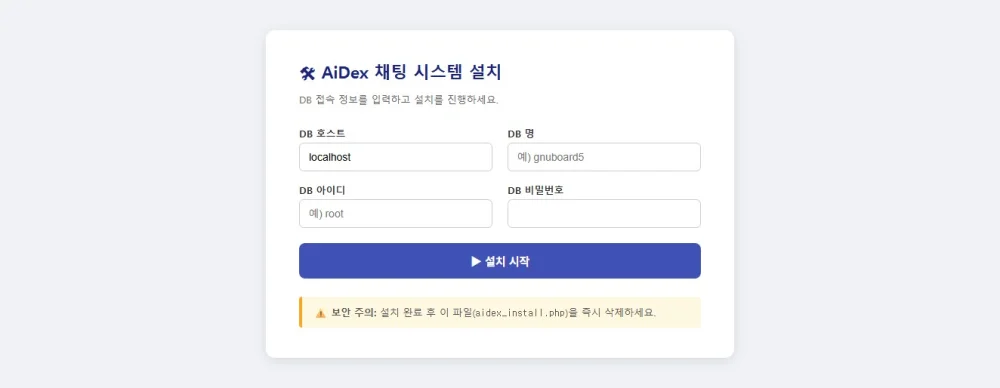This screenshot has height=388, width=1000.
Task: Select the DB 명 input with gnuboard5 placeholder
Action: (x=604, y=157)
